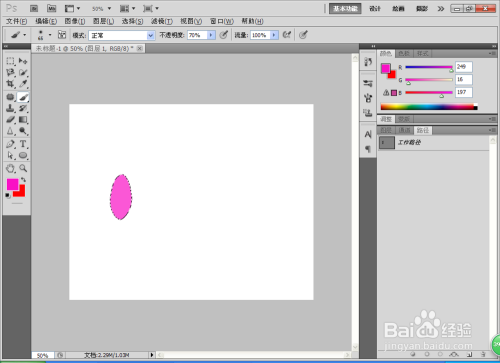Open the Clone Source panel icon
Image resolution: width=500 pixels, height=363 pixels.
coord(368,113)
